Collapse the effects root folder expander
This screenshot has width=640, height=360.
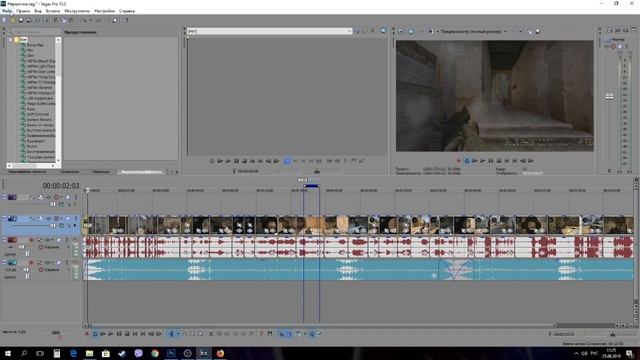point(11,40)
